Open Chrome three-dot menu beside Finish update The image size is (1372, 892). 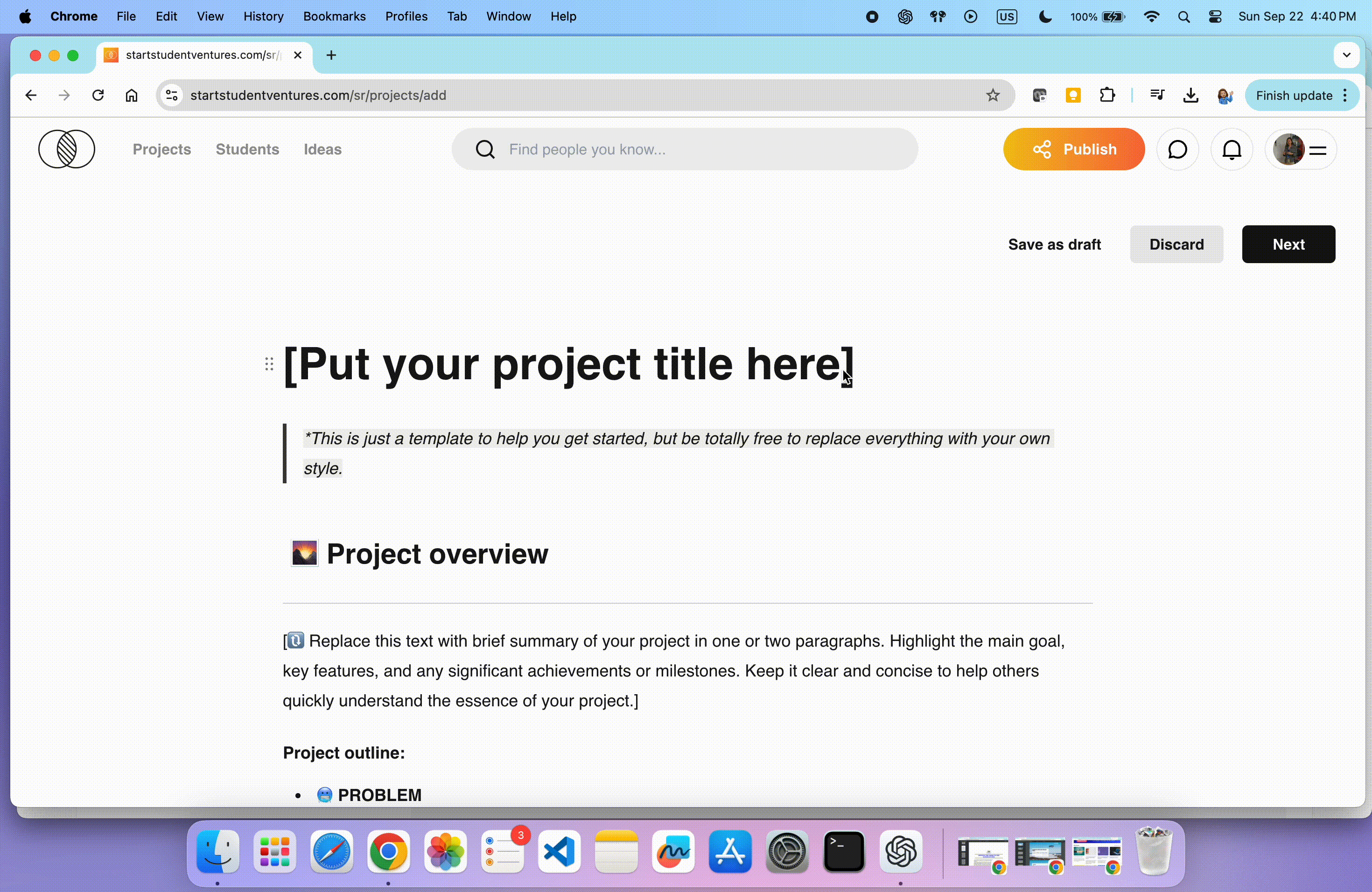click(x=1345, y=95)
